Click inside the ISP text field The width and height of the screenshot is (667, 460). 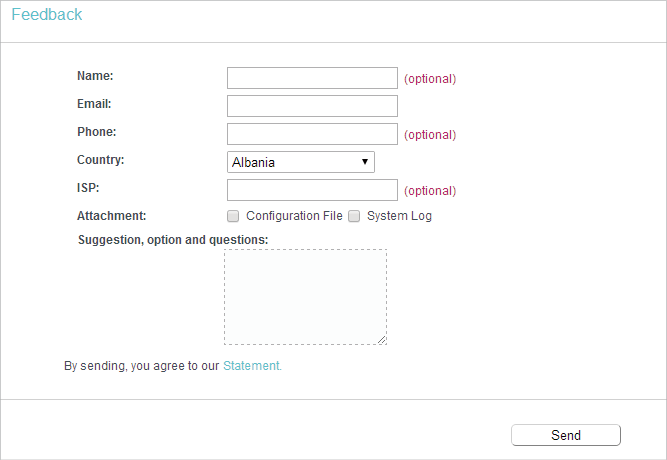tap(312, 190)
